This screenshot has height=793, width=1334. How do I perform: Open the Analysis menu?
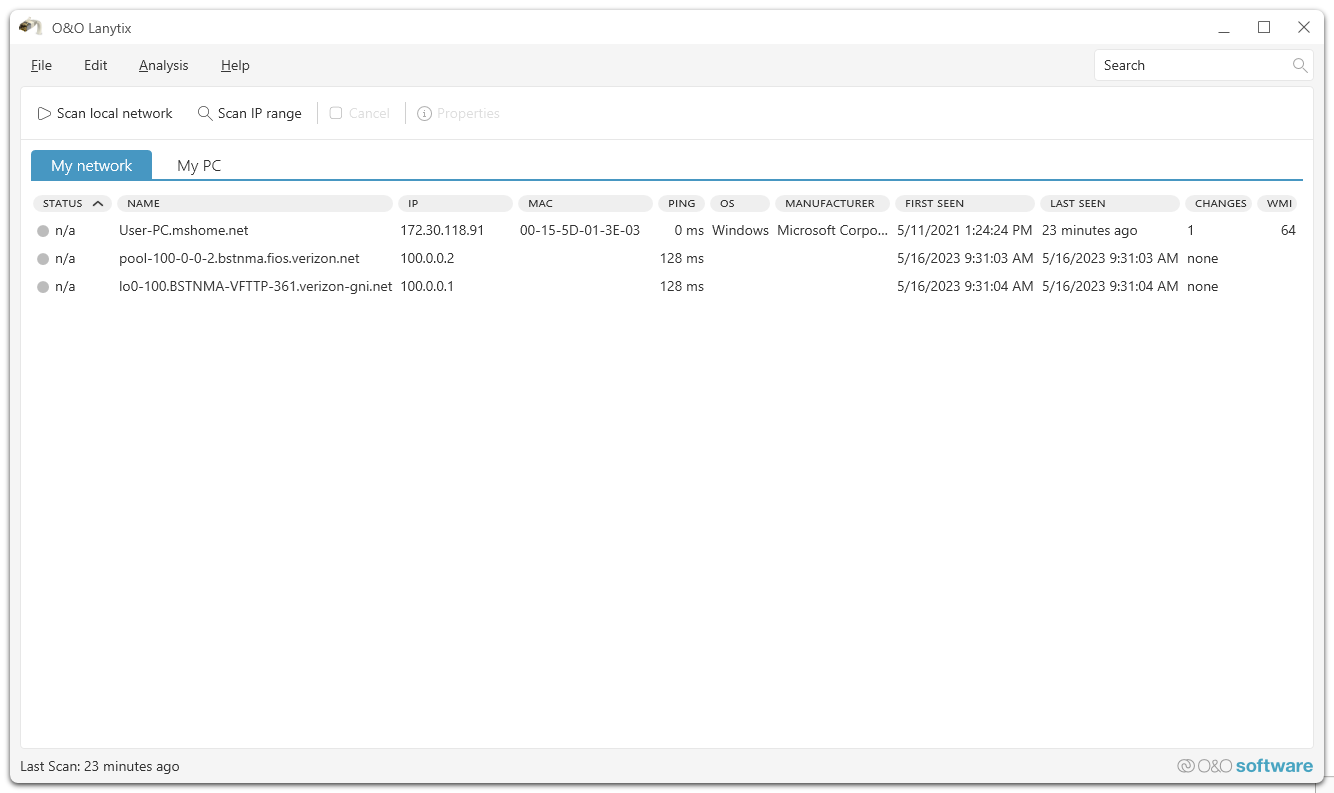pyautogui.click(x=163, y=66)
